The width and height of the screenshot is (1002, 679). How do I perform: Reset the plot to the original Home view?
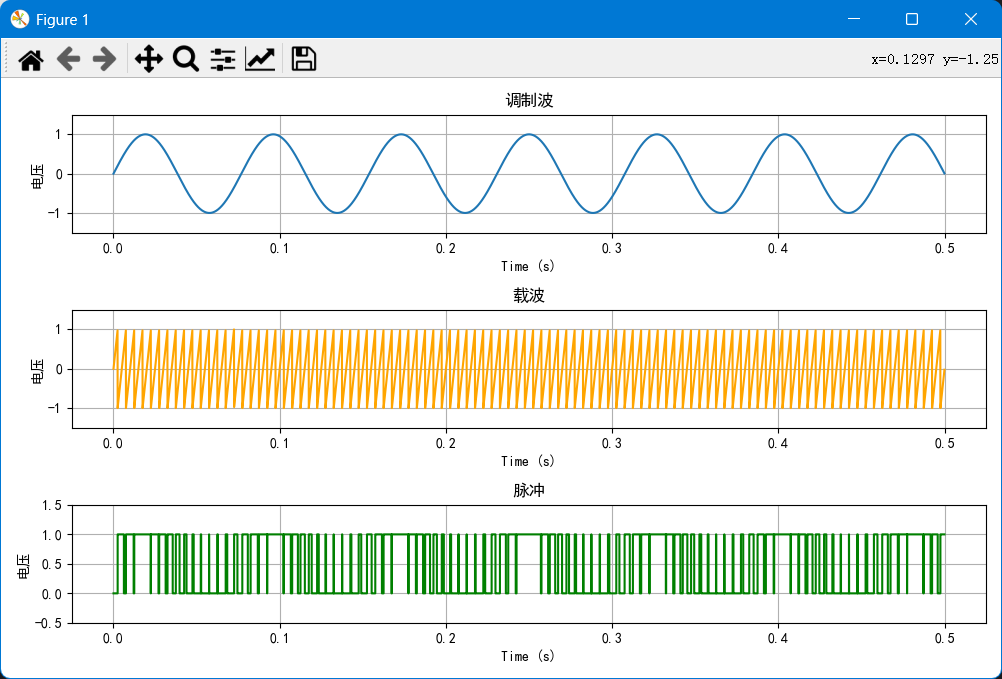click(x=31, y=59)
